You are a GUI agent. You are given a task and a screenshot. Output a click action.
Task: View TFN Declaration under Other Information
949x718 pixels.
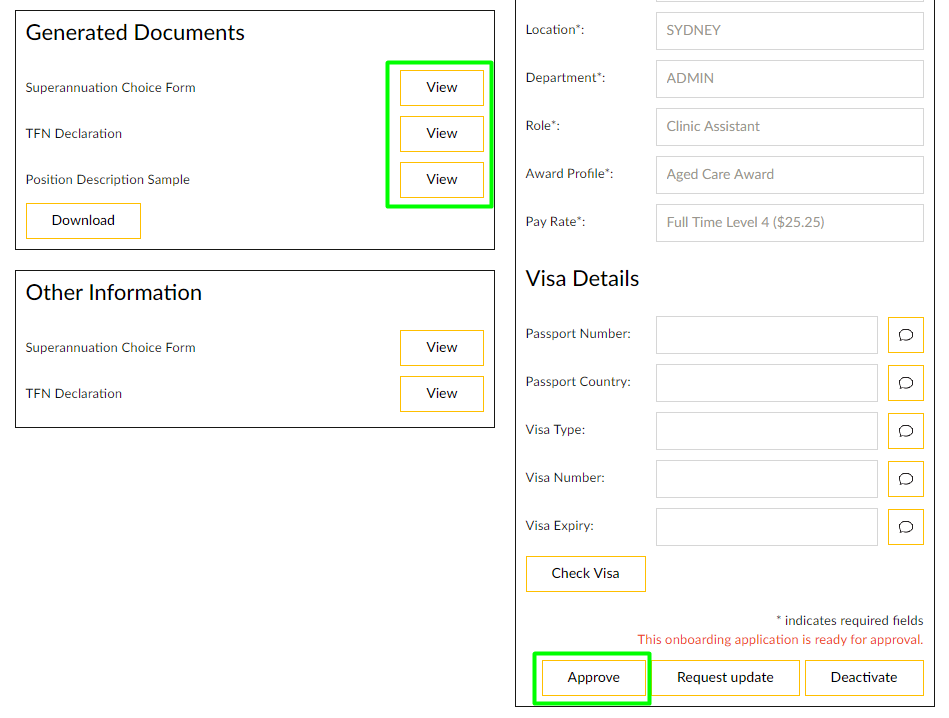point(442,394)
